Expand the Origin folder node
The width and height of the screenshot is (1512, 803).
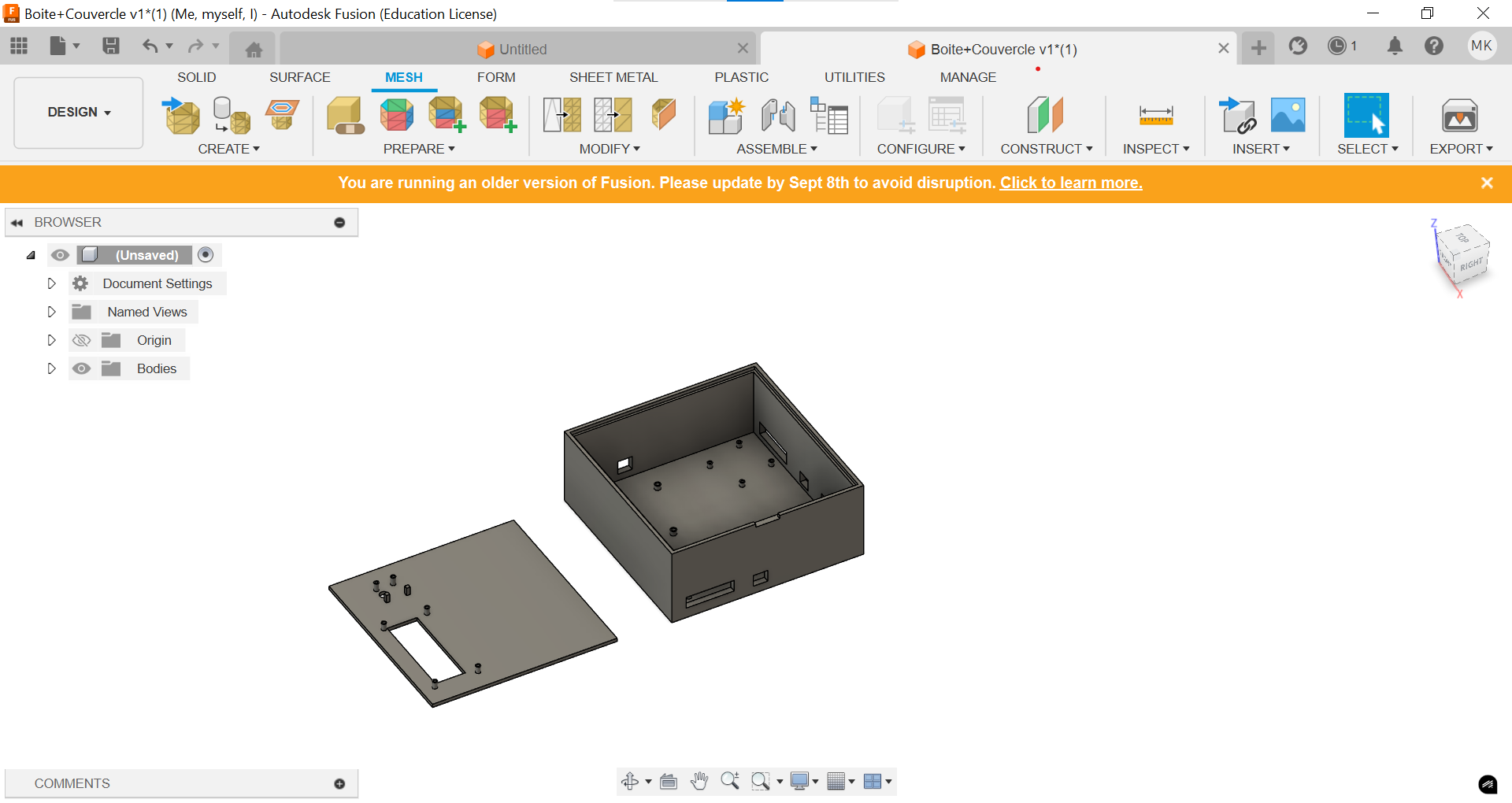coord(51,340)
